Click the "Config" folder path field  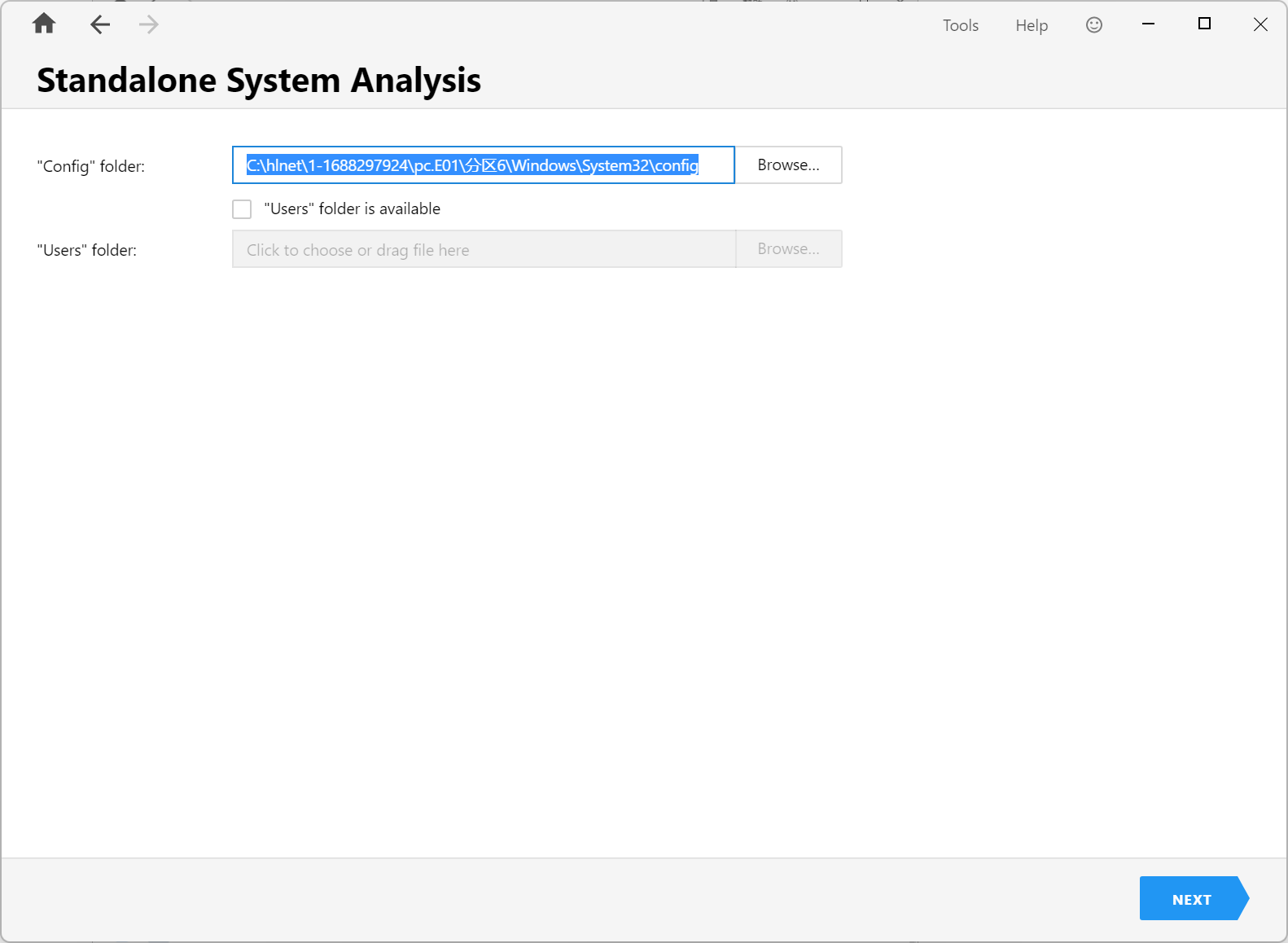[484, 165]
